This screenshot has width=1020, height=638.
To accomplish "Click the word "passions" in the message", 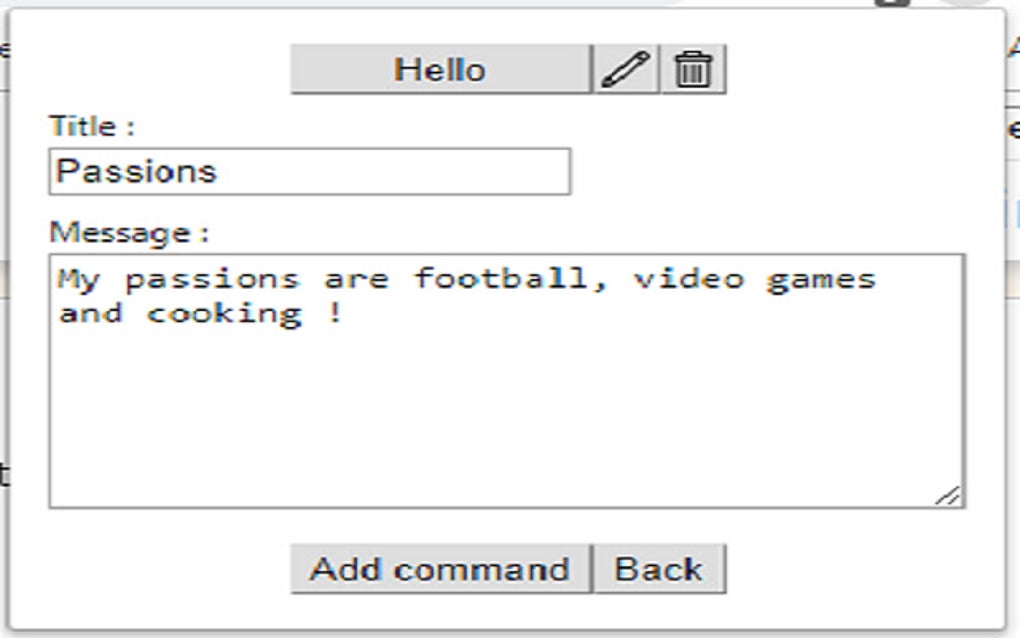I will [x=211, y=278].
